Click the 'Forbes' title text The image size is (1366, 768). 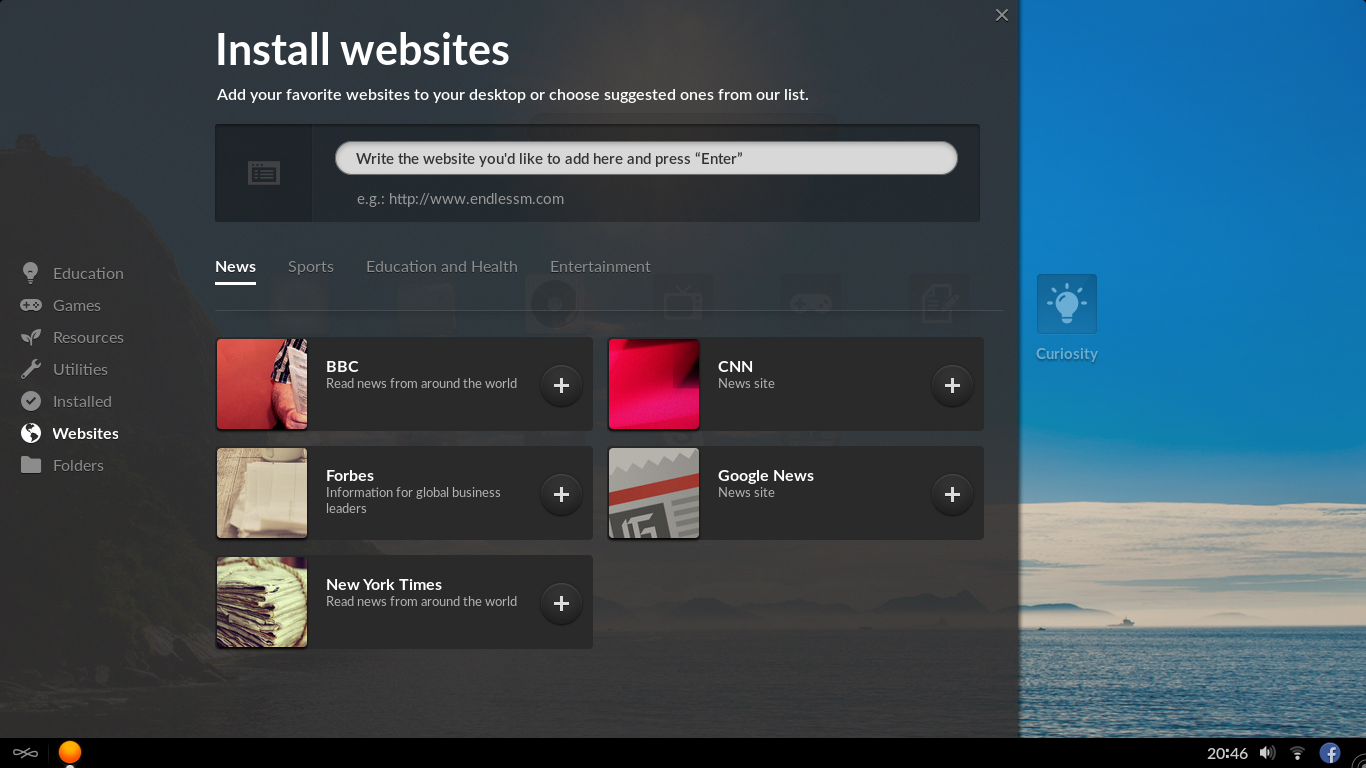pos(350,475)
